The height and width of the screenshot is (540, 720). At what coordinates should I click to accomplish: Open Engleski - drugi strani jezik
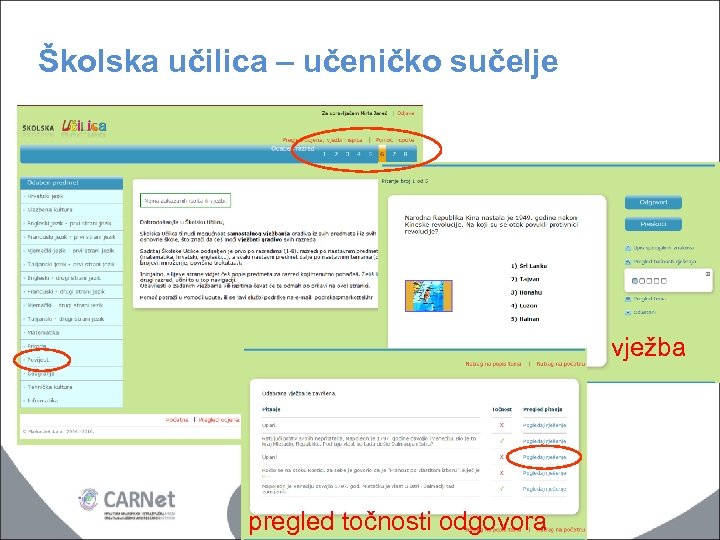coord(72,278)
